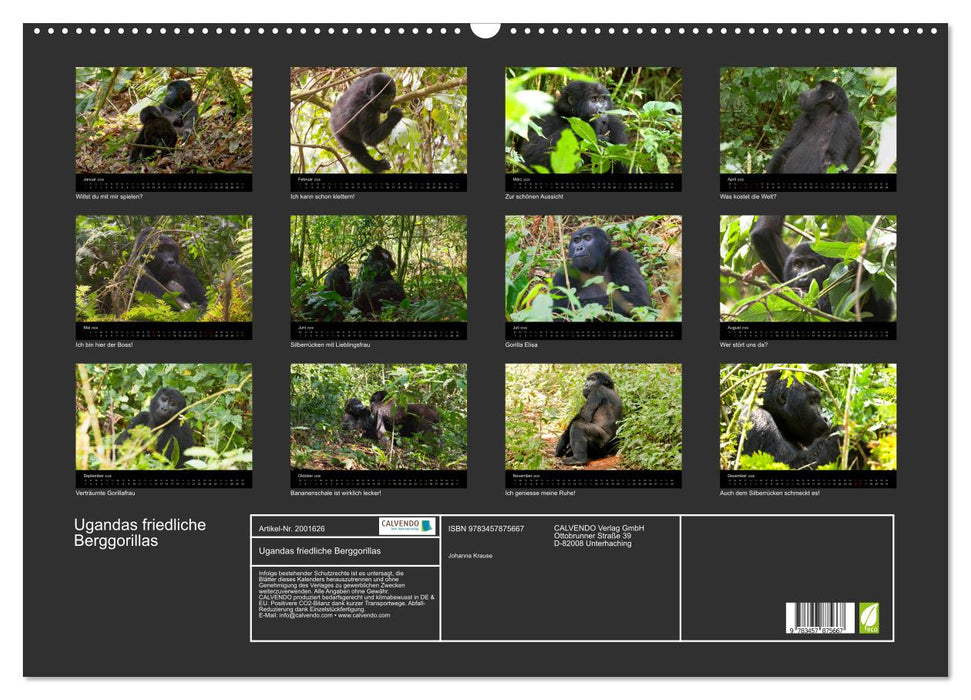The height and width of the screenshot is (700, 971).
Task: Select the 'Was kostet die Welt?' photo
Action: [x=808, y=121]
